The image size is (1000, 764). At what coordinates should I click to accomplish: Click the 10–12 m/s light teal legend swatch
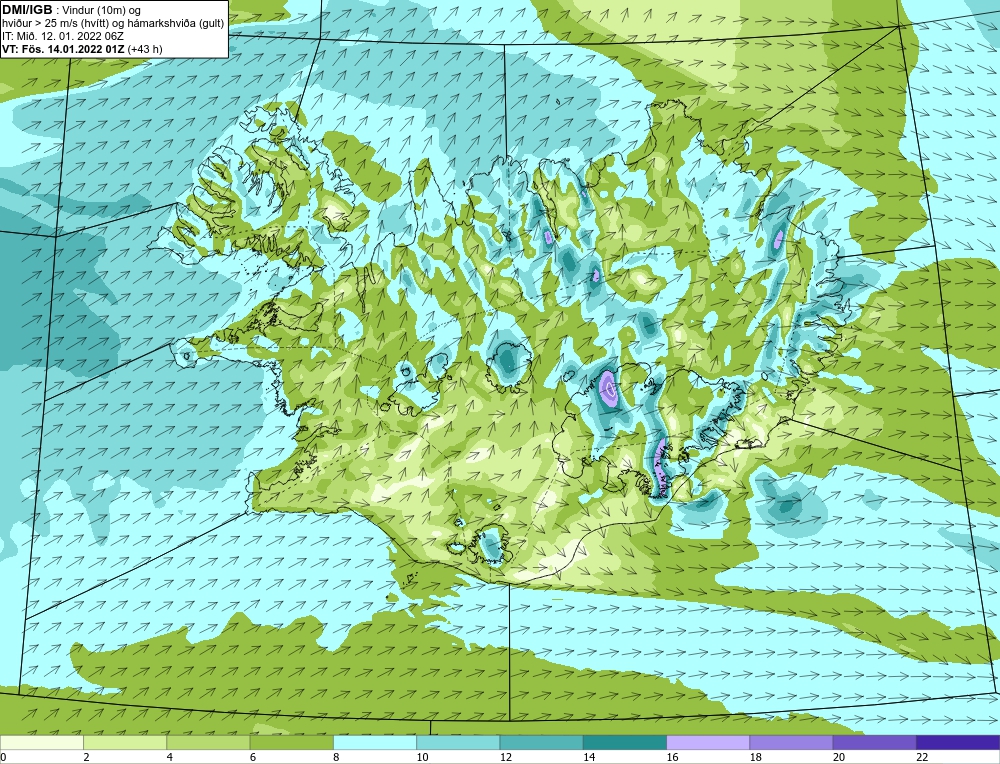458,742
